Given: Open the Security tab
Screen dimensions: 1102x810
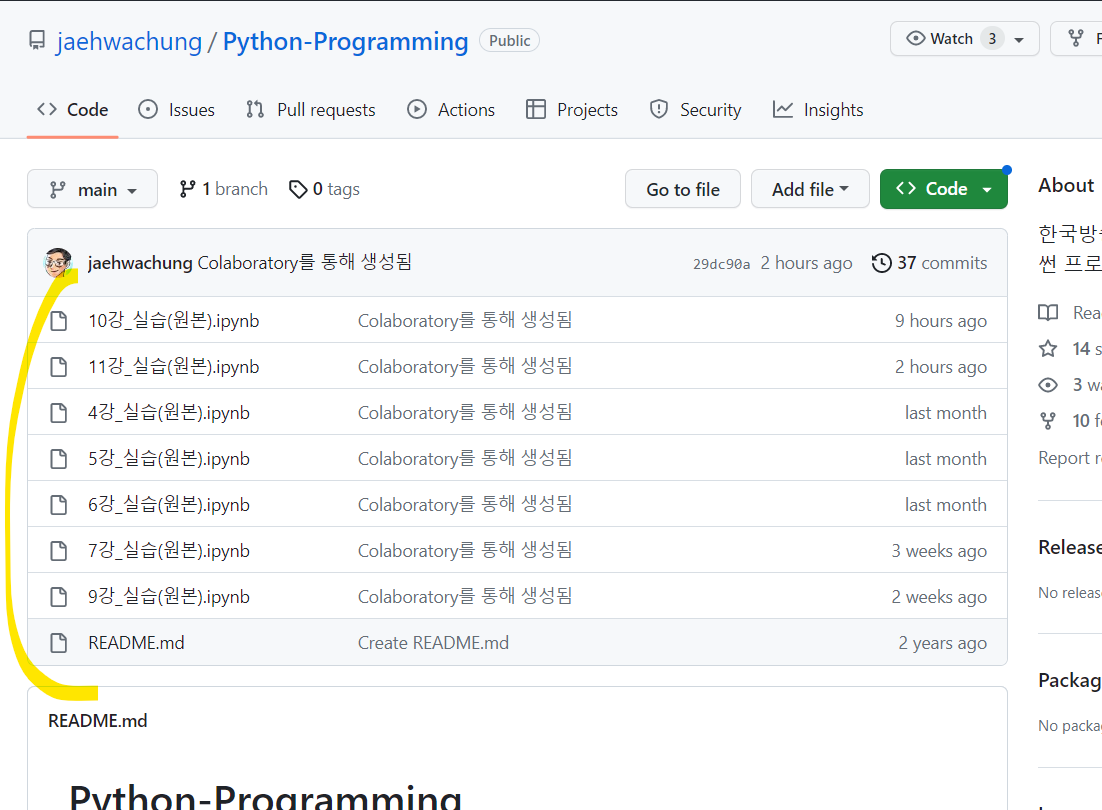Looking at the screenshot, I should click(x=695, y=110).
